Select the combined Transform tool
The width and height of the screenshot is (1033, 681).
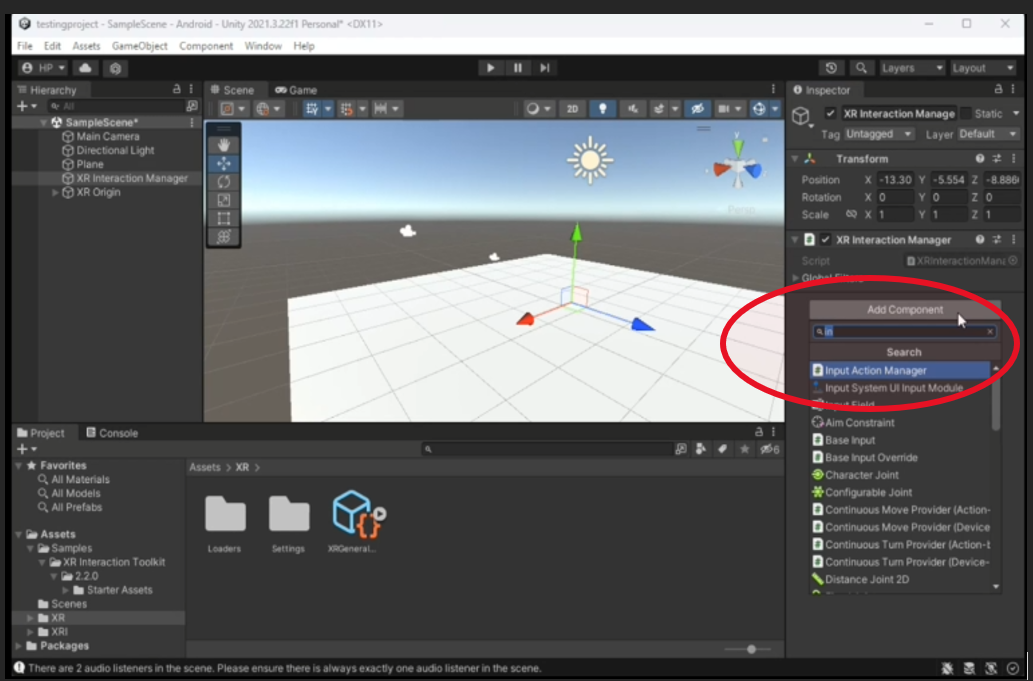pos(224,237)
